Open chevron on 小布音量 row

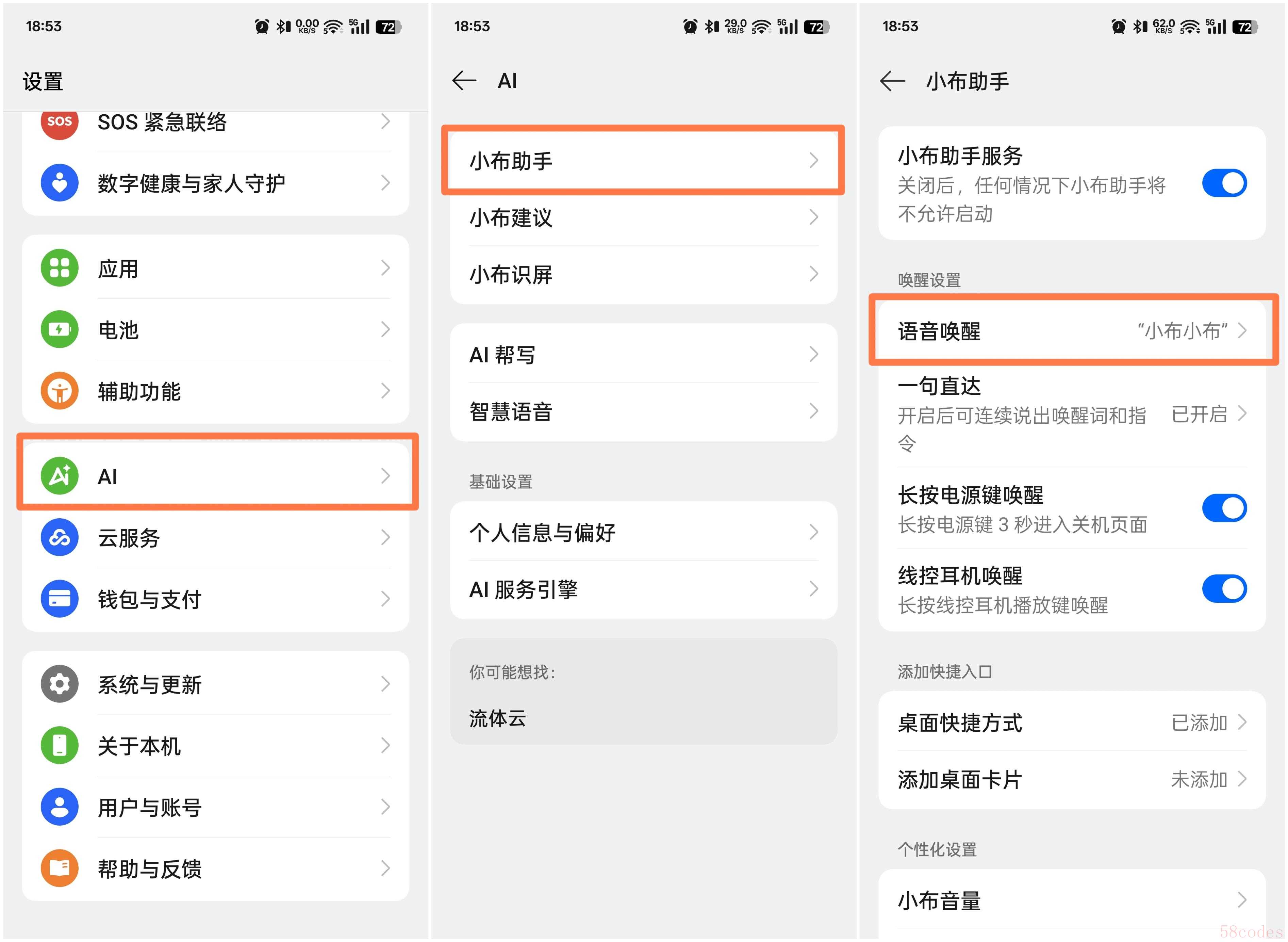[1242, 900]
